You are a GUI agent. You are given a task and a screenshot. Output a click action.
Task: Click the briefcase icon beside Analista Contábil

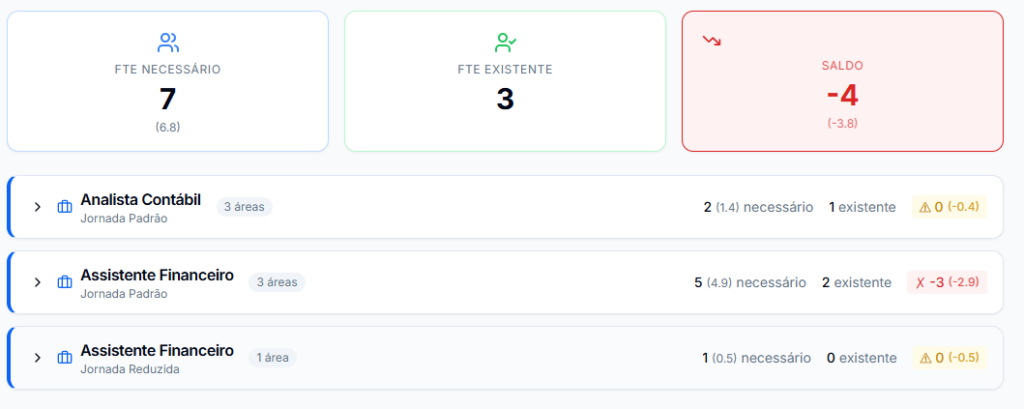pyautogui.click(x=65, y=207)
